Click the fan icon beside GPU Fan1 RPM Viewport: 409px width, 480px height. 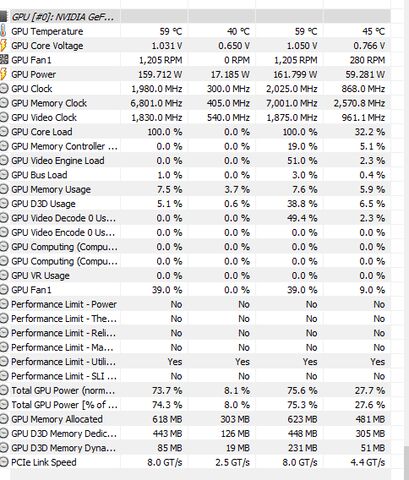[4, 60]
